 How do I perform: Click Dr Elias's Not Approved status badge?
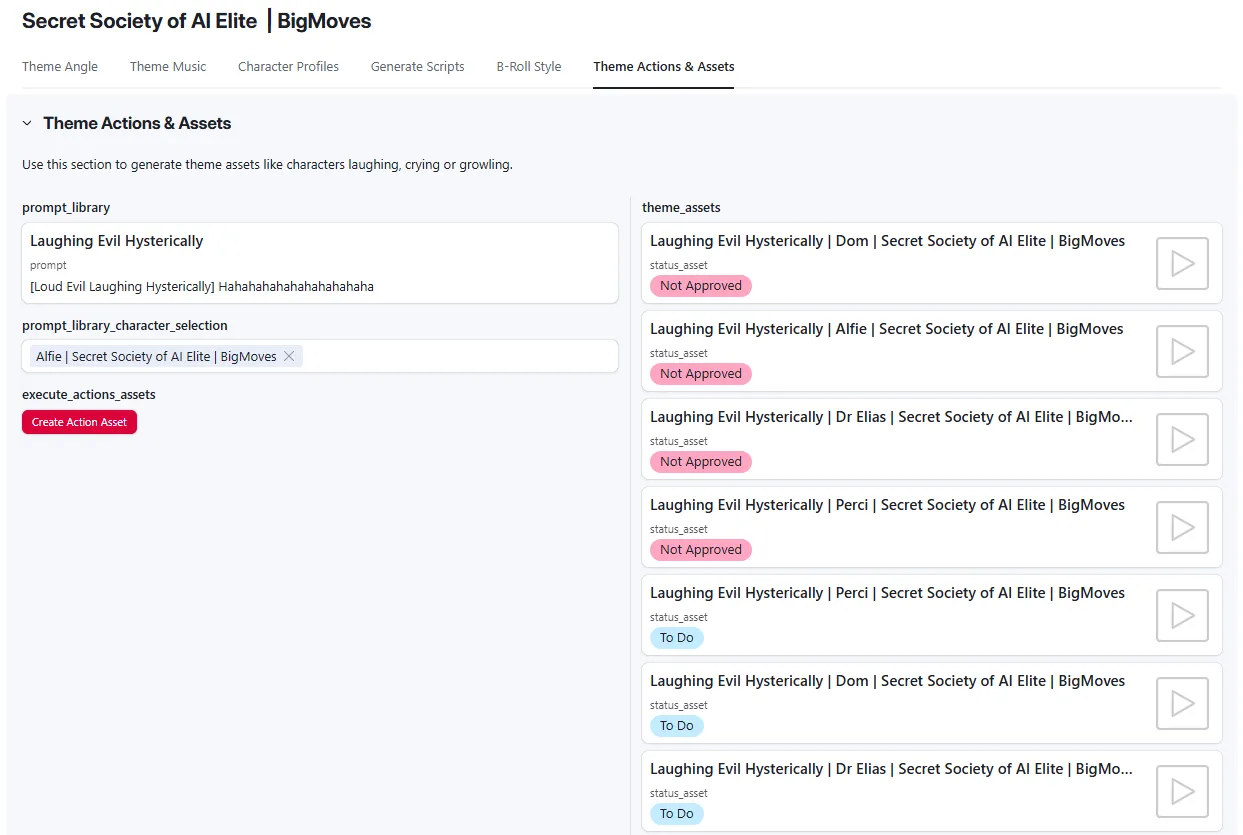click(x=700, y=462)
